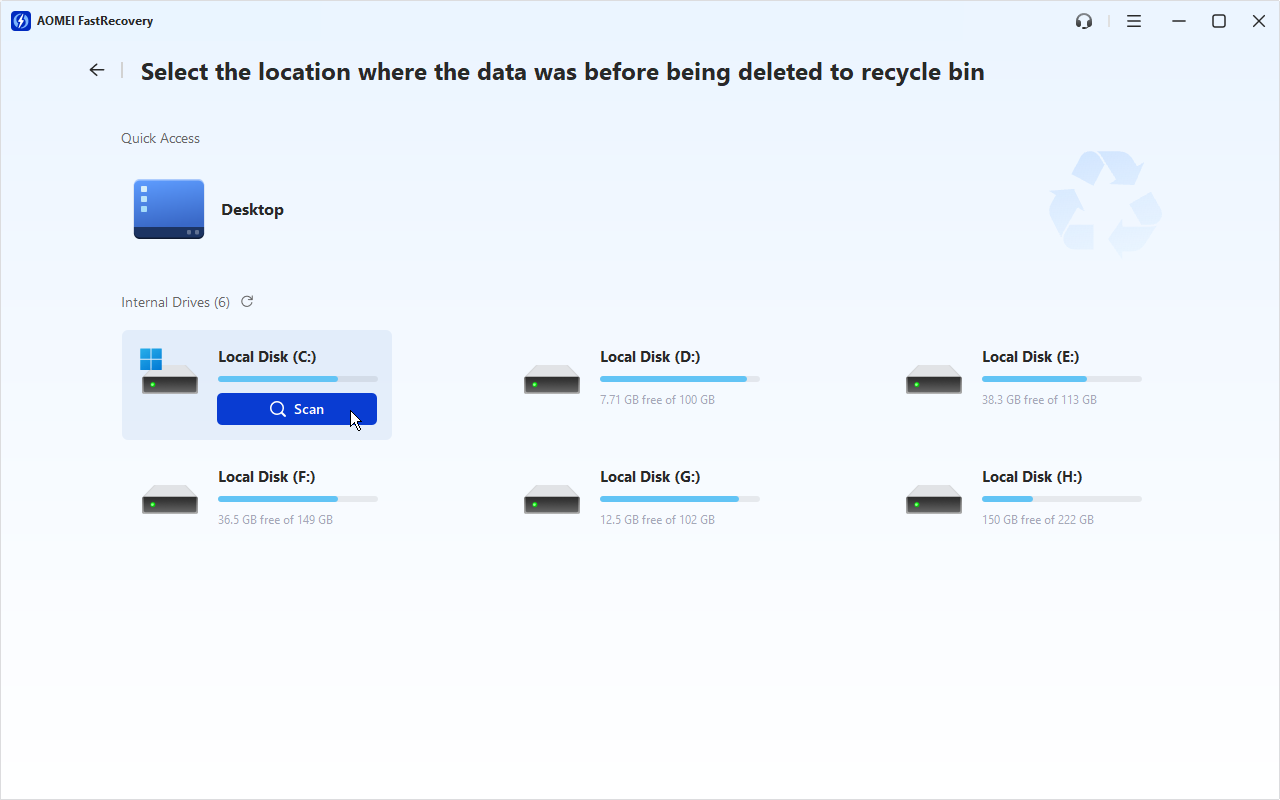Viewport: 1280px width, 800px height.
Task: Refresh the Internal Drives list
Action: tap(247, 301)
